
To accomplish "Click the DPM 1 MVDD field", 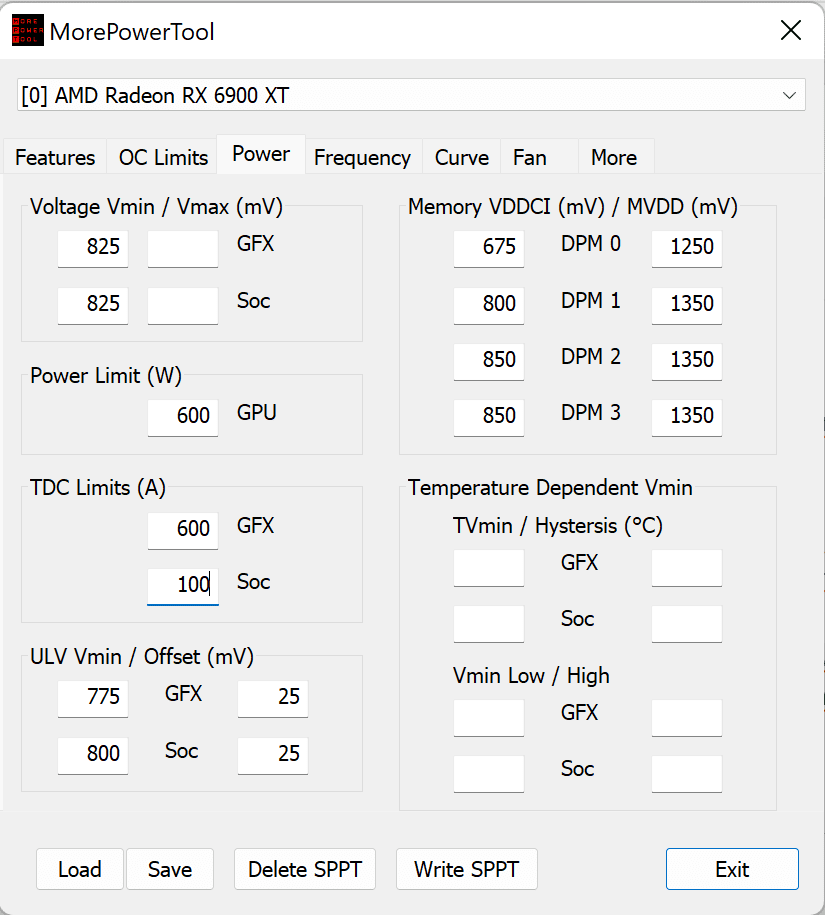I will (687, 306).
